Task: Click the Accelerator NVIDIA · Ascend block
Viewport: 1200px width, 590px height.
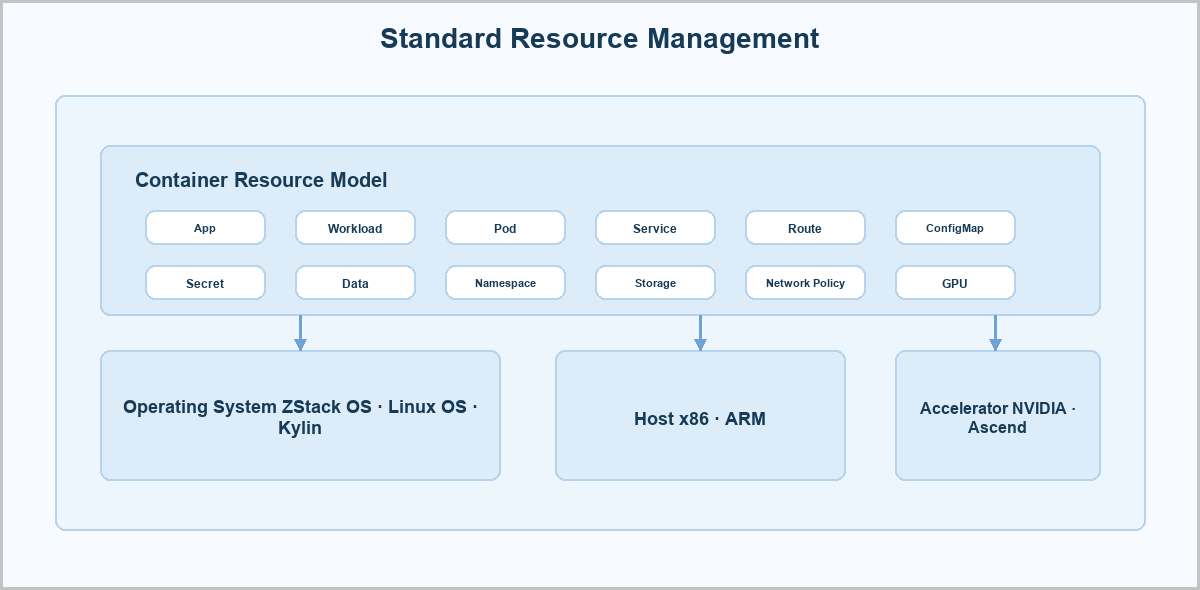Action: [x=998, y=416]
